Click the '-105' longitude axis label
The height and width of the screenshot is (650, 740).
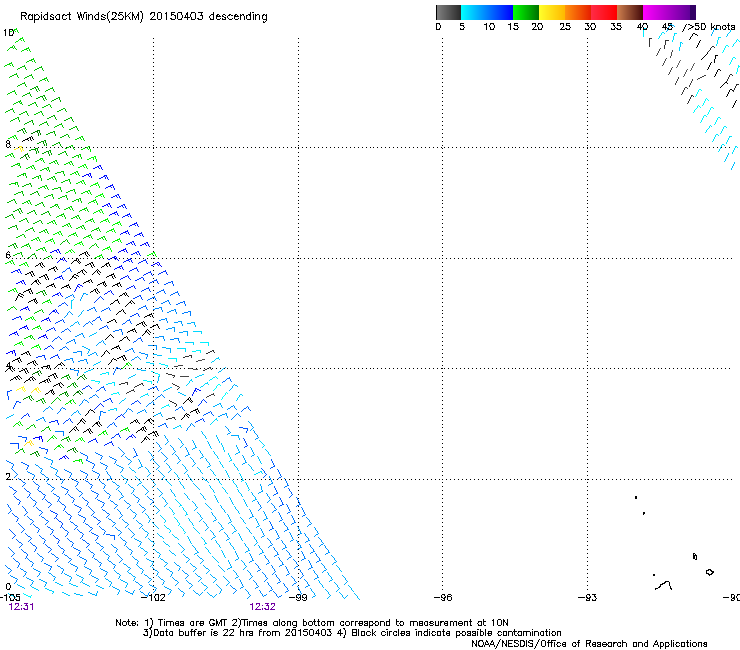pyautogui.click(x=10, y=597)
